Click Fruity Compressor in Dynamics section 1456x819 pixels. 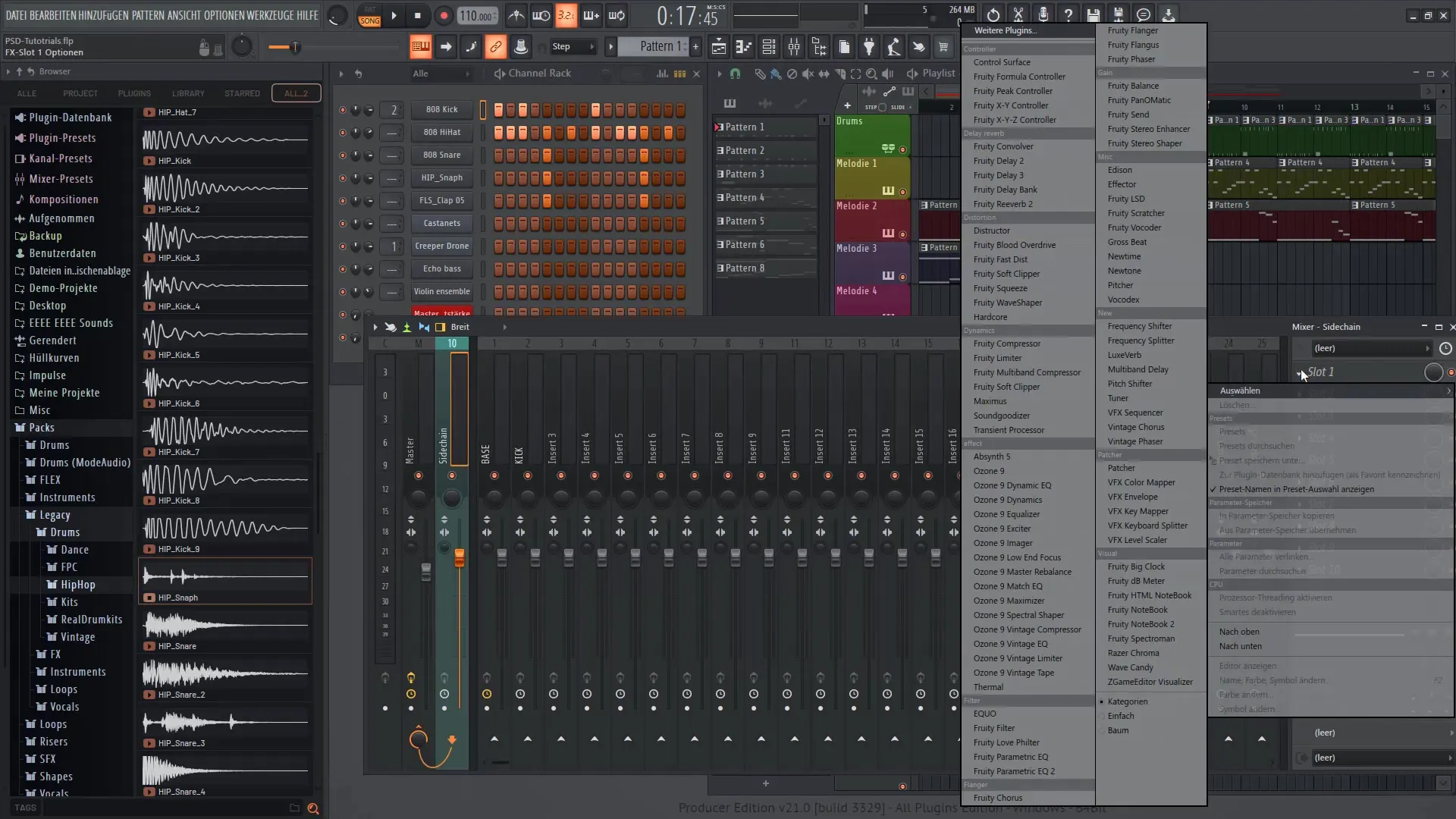click(1008, 343)
